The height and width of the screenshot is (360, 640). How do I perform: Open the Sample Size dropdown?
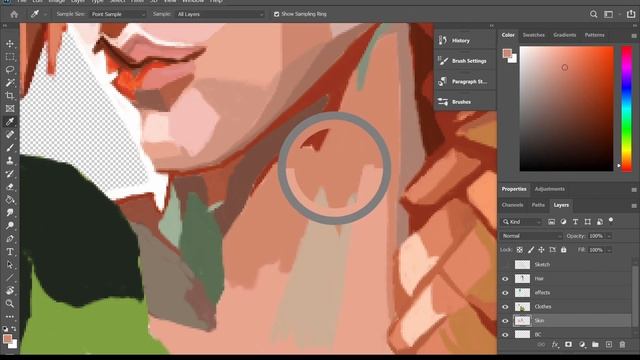[118, 14]
